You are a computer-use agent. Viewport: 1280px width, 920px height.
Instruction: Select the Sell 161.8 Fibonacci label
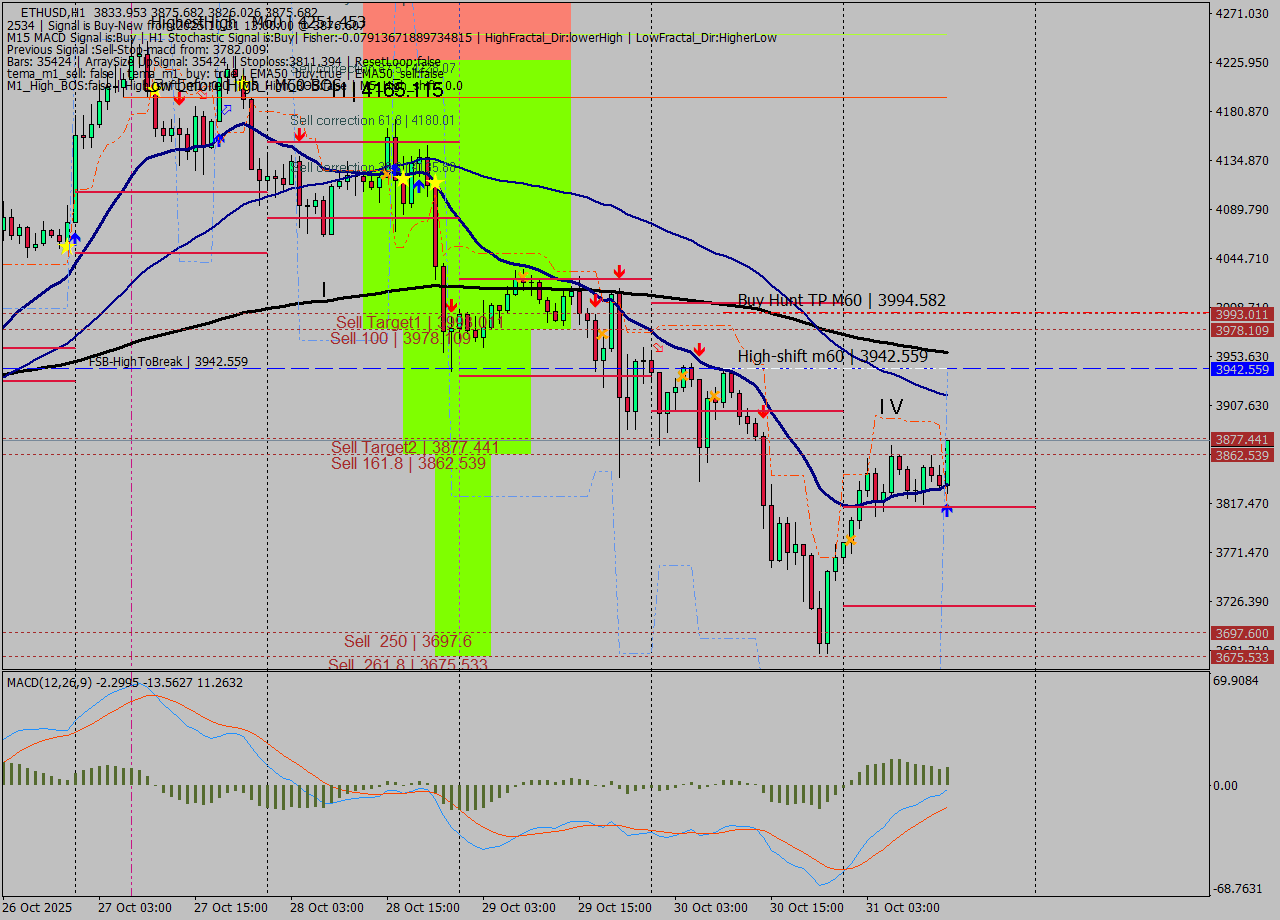pyautogui.click(x=408, y=463)
